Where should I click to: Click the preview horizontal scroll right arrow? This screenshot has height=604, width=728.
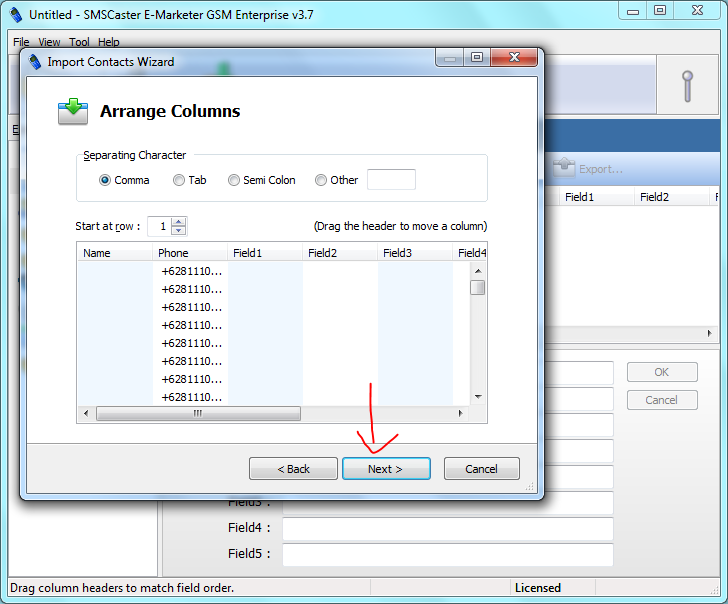tap(461, 413)
